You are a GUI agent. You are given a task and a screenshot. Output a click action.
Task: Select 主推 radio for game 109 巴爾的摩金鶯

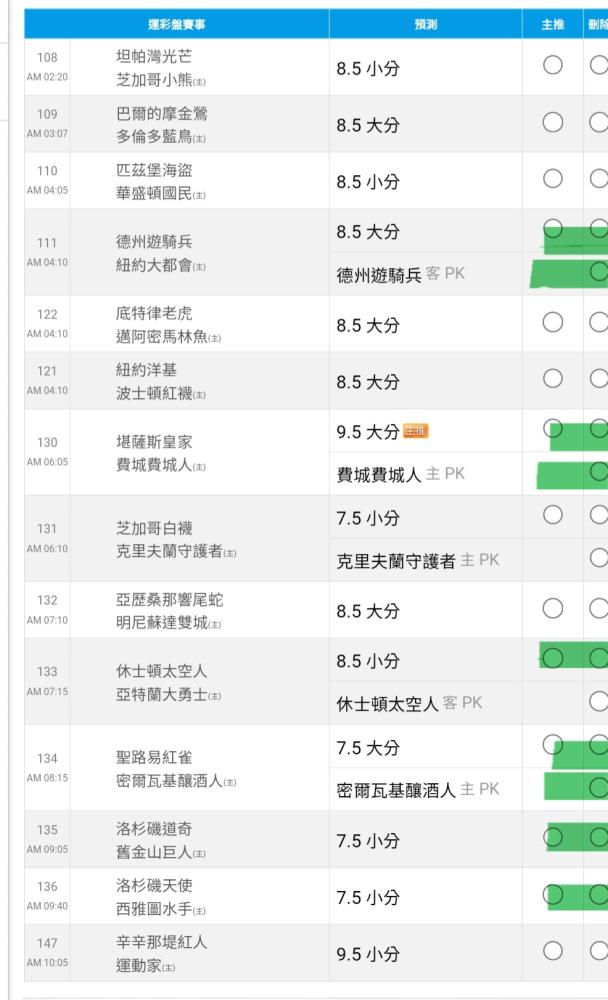tap(555, 122)
